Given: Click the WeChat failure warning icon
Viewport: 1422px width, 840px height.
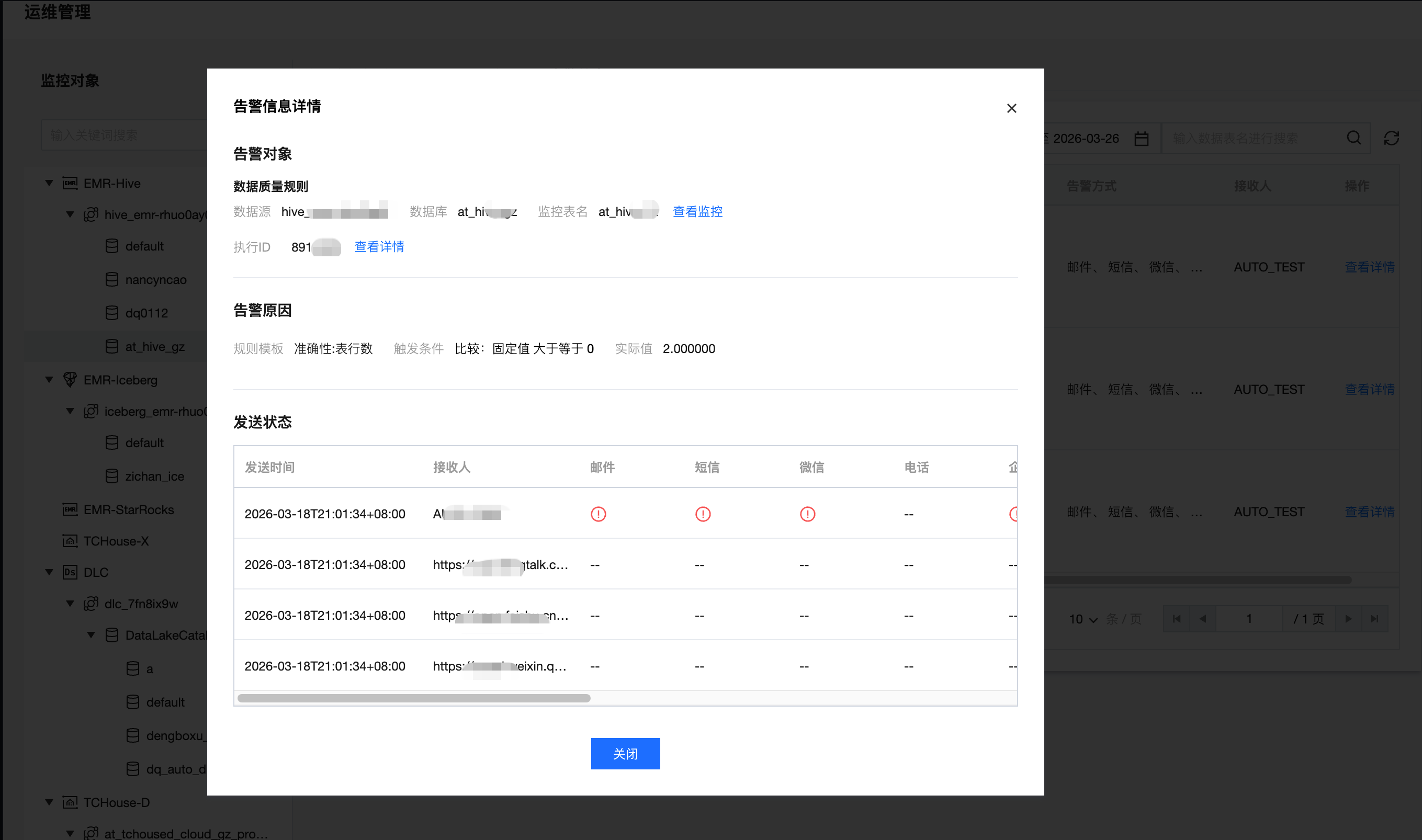Looking at the screenshot, I should point(807,514).
